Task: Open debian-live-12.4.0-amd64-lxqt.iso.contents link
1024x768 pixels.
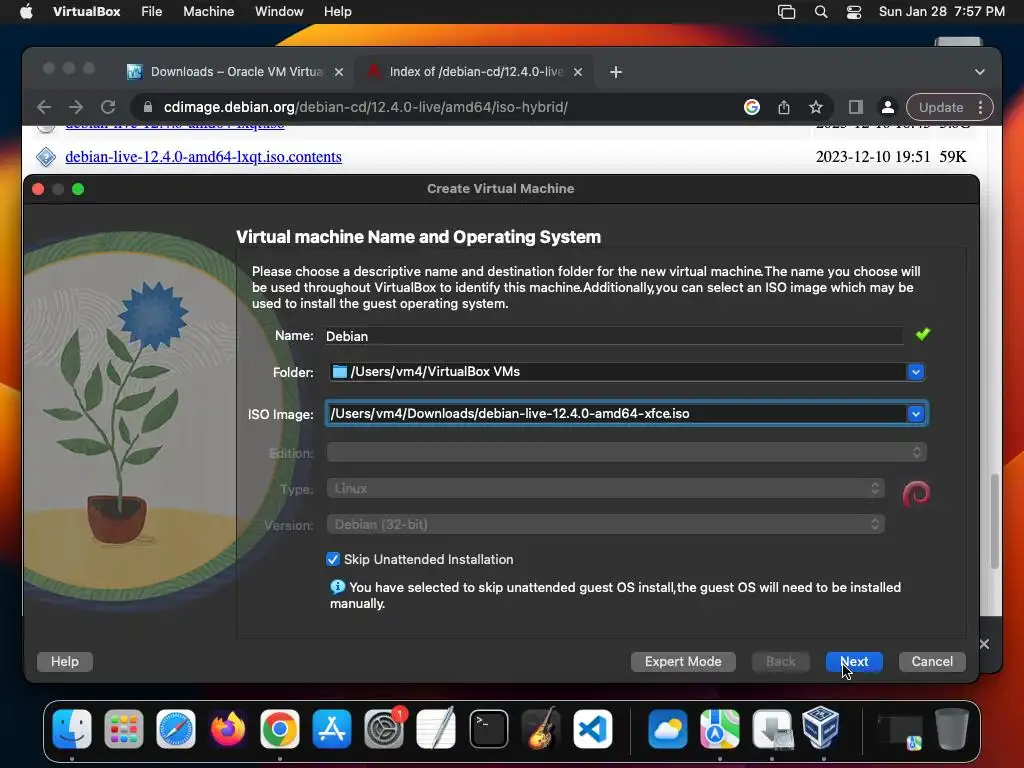Action: point(203,157)
